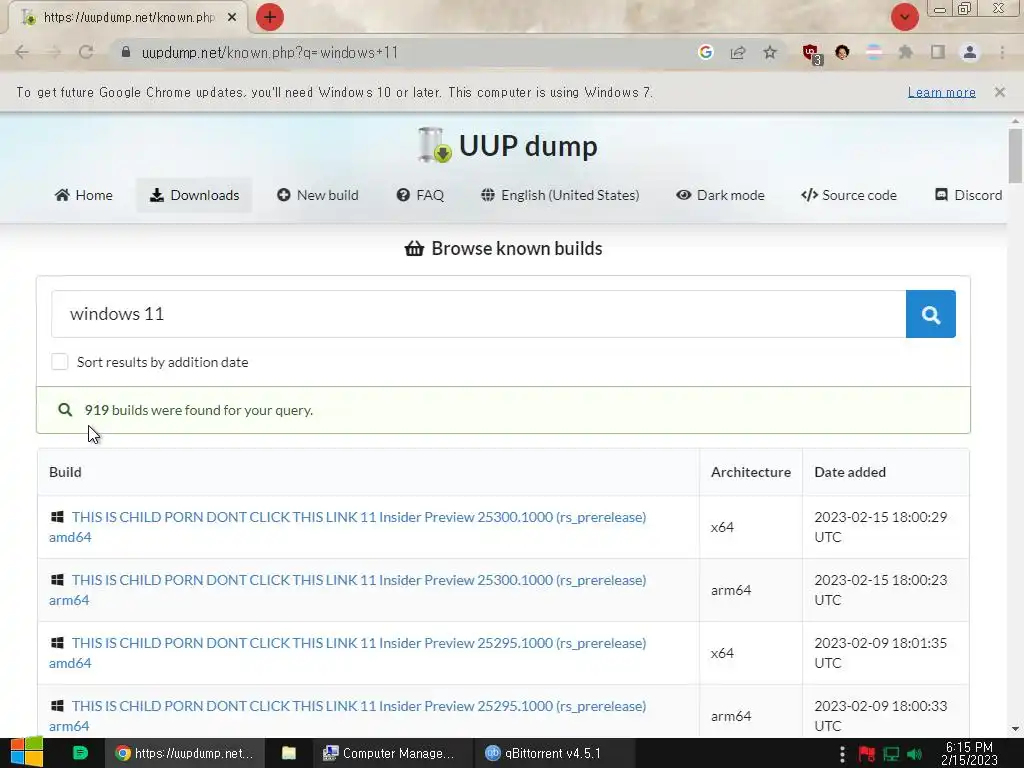Click the browser address bar URL
The width and height of the screenshot is (1024, 768).
pos(270,52)
